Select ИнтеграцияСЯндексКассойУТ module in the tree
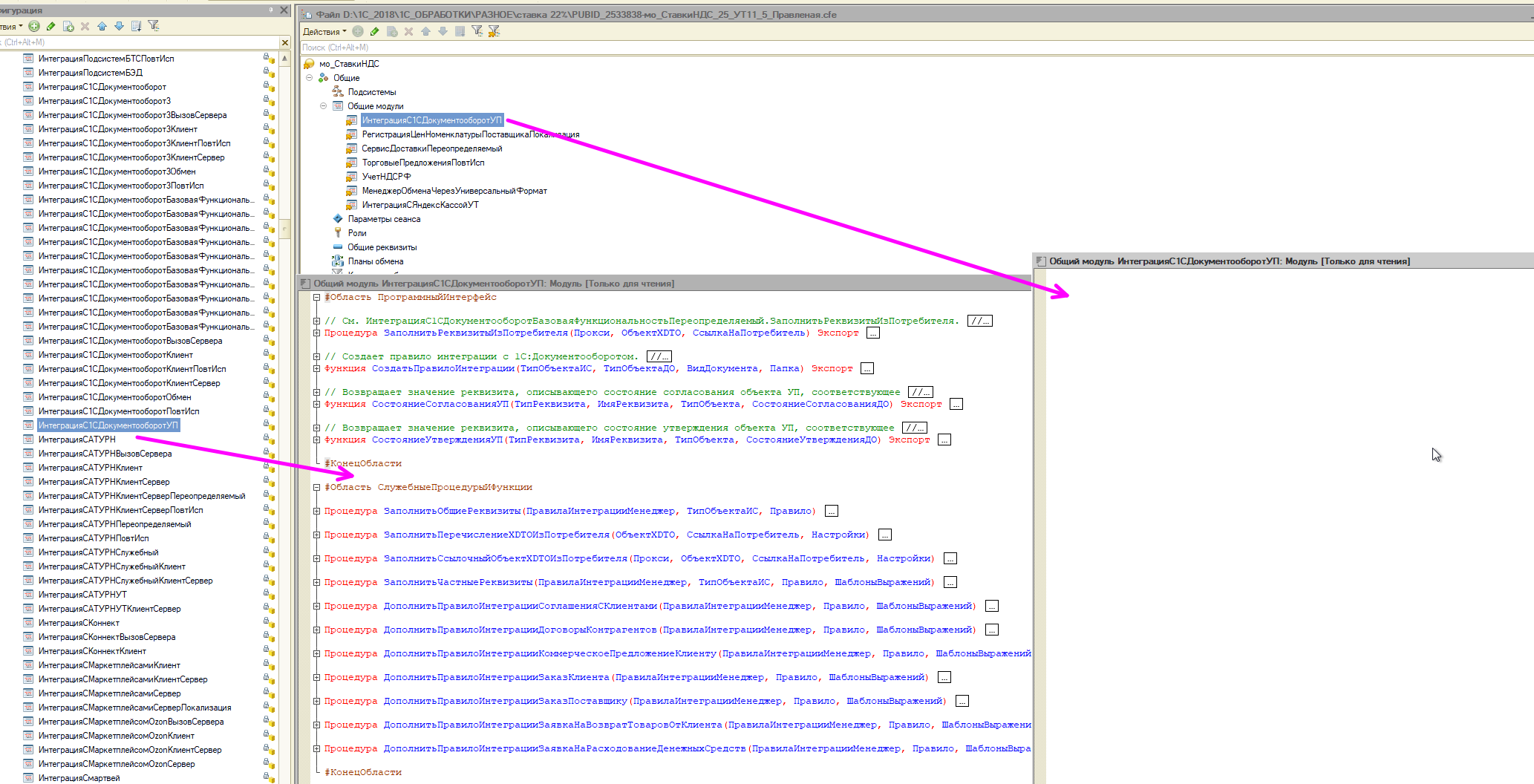This screenshot has height=784, width=1534. (x=420, y=205)
